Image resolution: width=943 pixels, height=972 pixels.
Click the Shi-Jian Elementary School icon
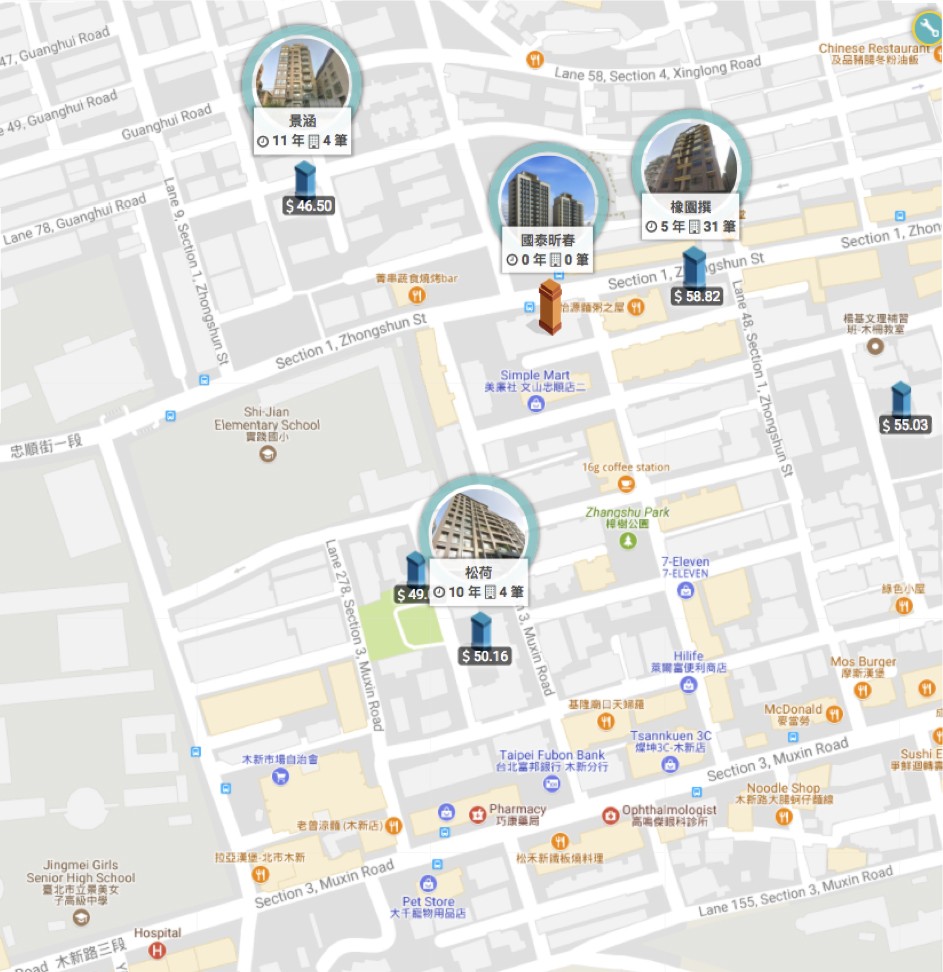coord(268,454)
